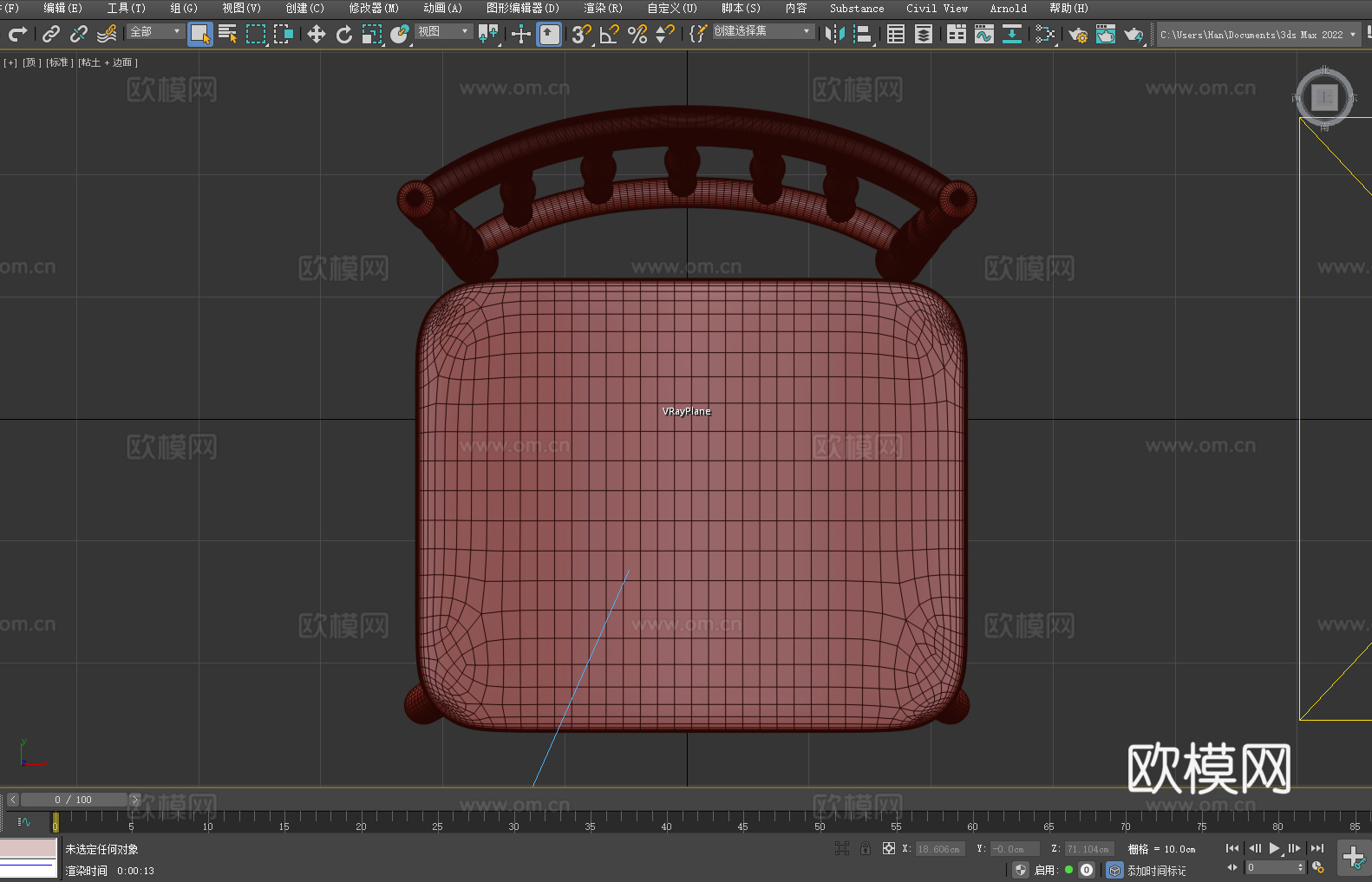This screenshot has height=882, width=1372.
Task: Toggle Spinner Snap
Action: click(665, 34)
